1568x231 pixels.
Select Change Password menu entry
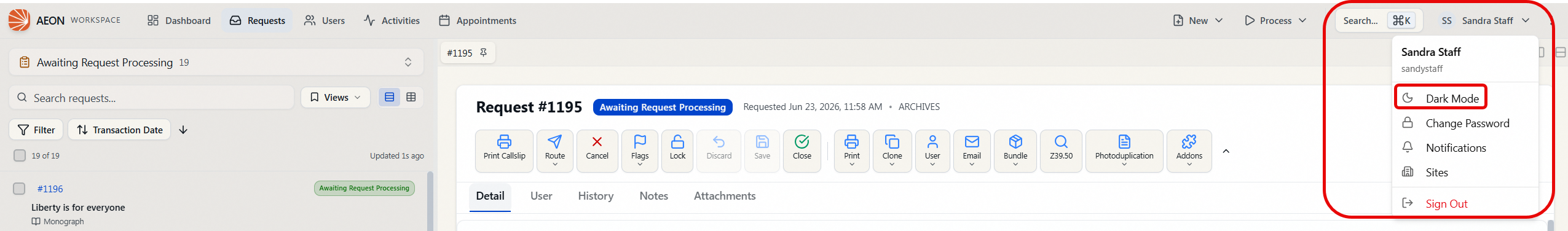coord(1465,123)
